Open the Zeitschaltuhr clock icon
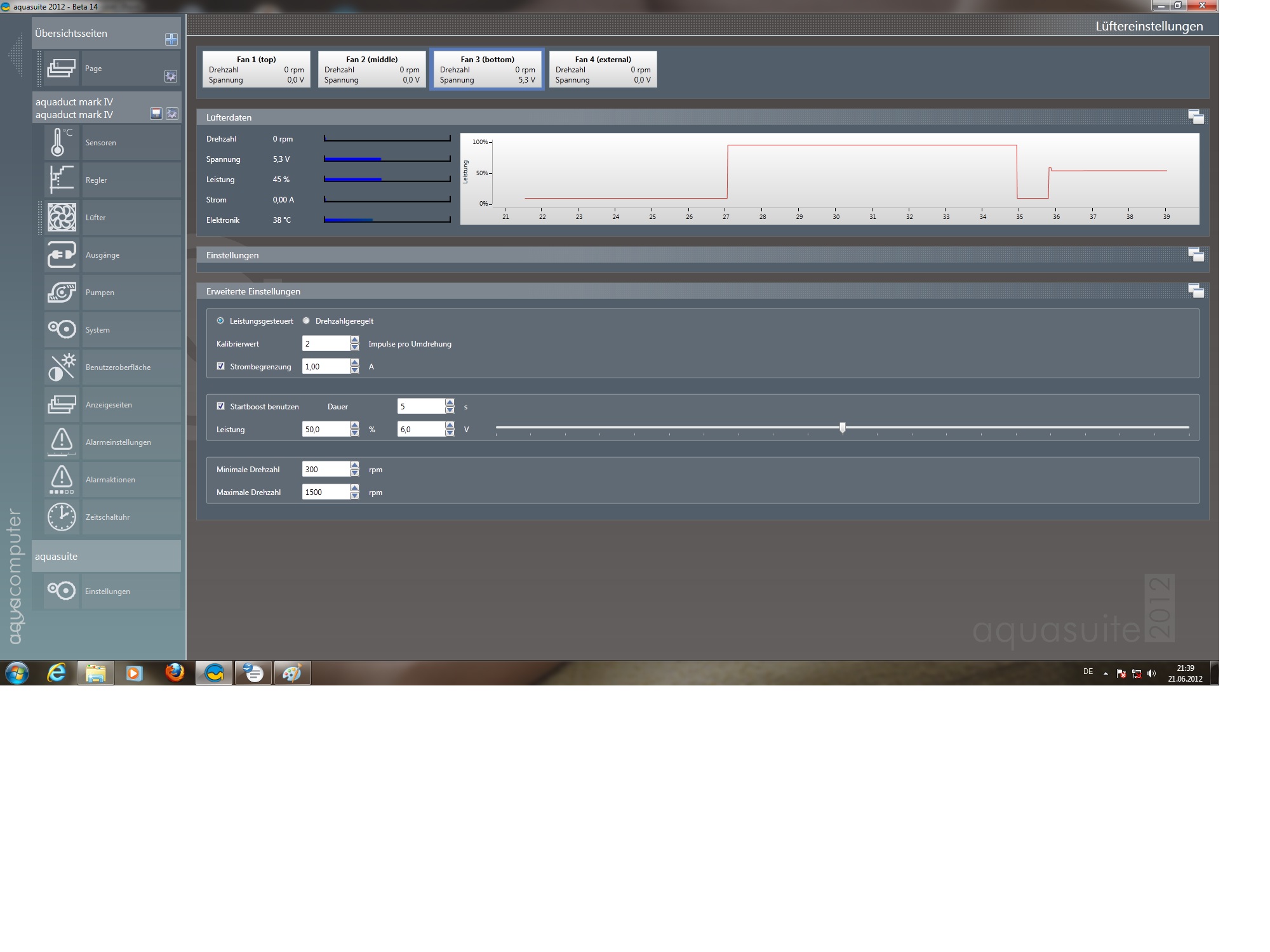Screen dimensions: 1270x952 (x=62, y=517)
